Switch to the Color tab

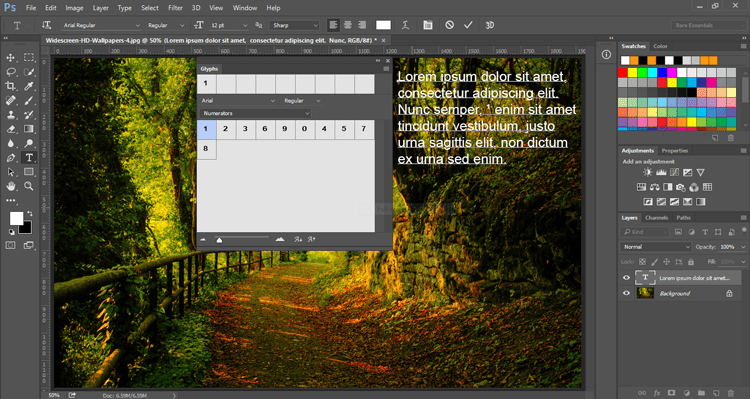coord(661,46)
